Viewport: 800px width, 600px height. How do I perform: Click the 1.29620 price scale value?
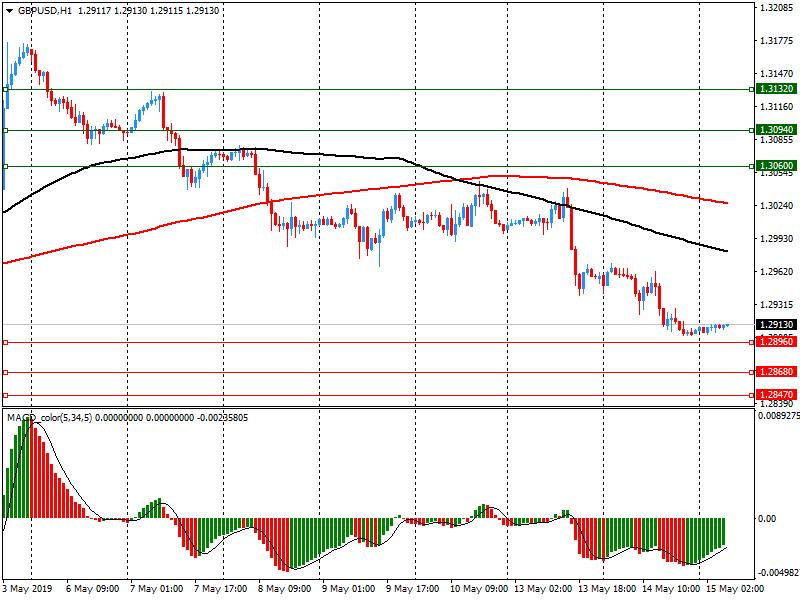pyautogui.click(x=777, y=272)
